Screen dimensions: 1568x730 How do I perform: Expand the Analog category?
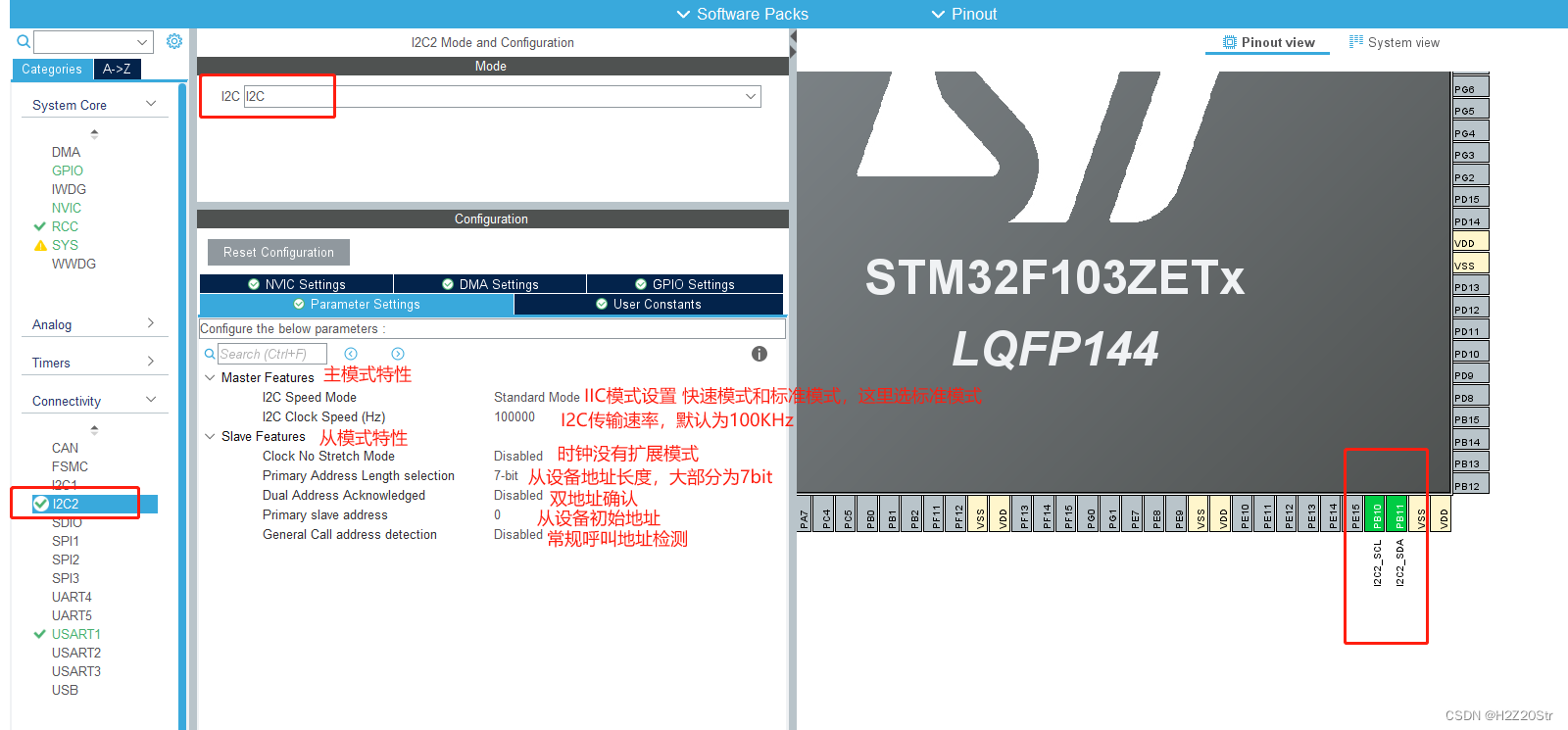[x=151, y=323]
